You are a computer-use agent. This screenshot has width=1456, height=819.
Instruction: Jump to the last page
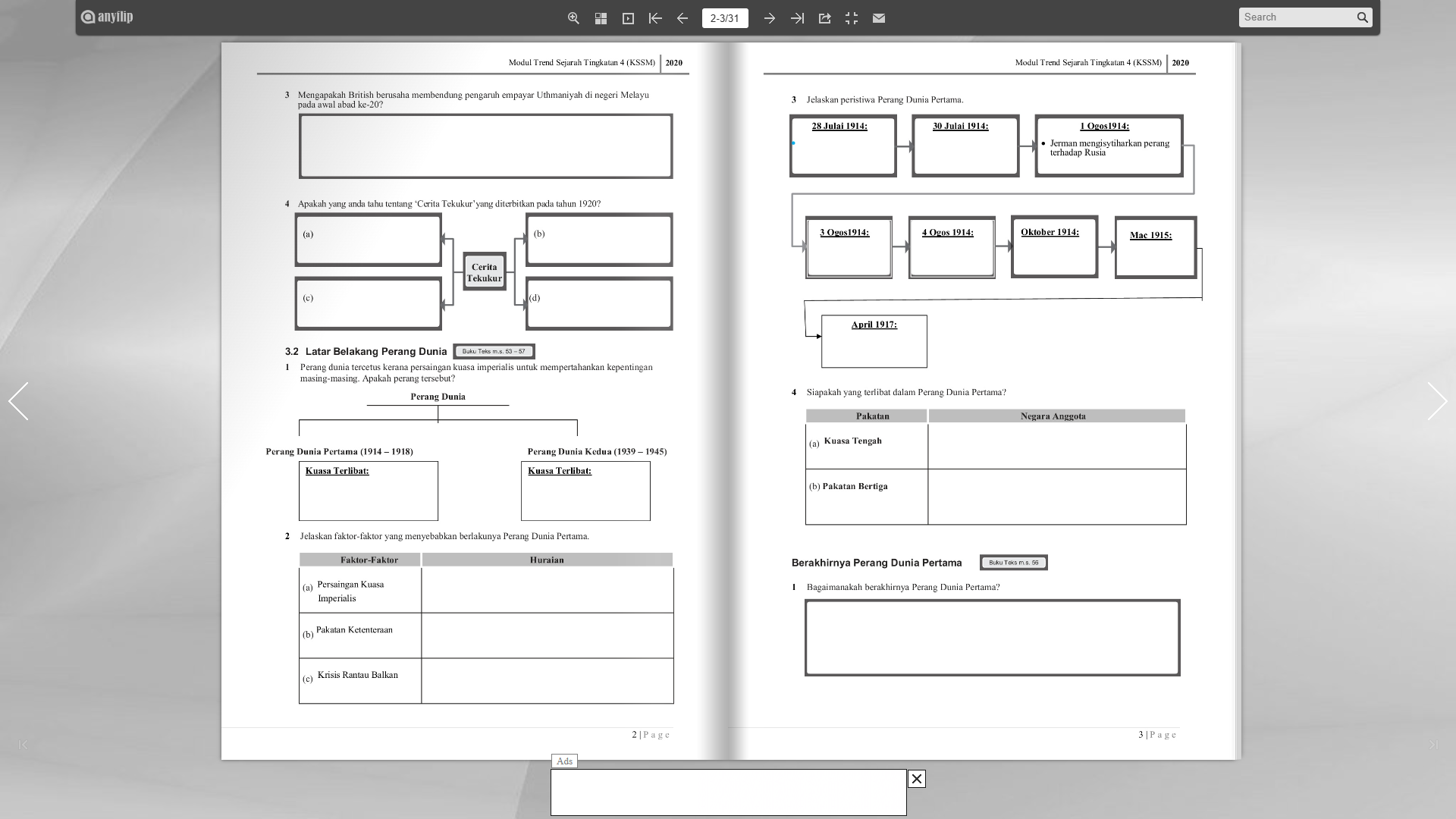pyautogui.click(x=797, y=18)
